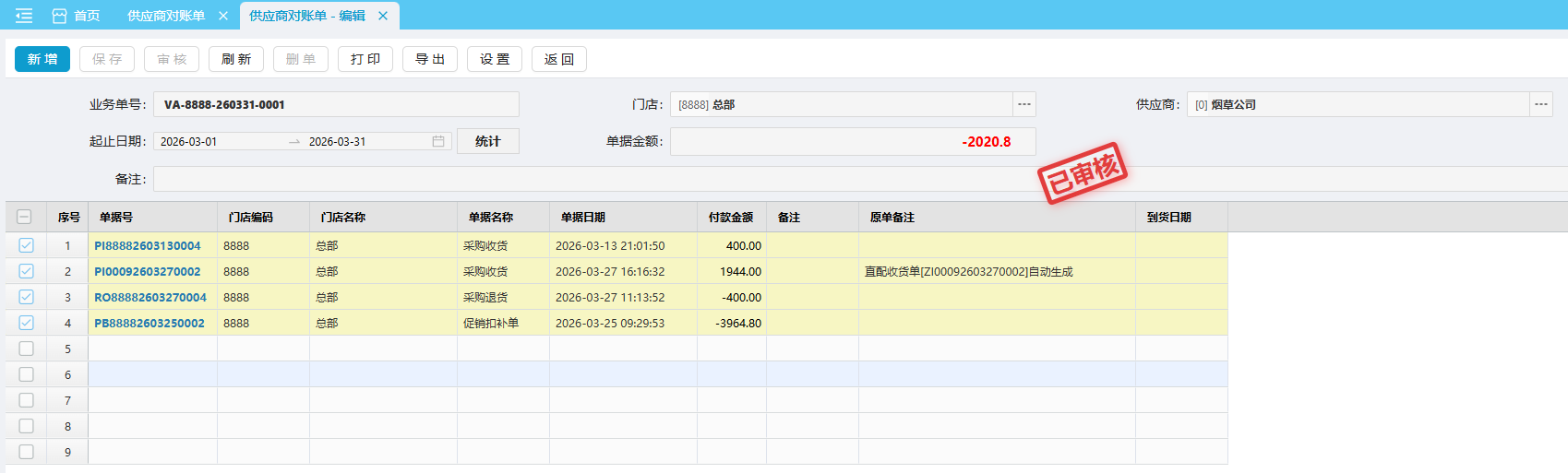Click the 导出 export button
This screenshot has height=473, width=1568.
(x=430, y=59)
